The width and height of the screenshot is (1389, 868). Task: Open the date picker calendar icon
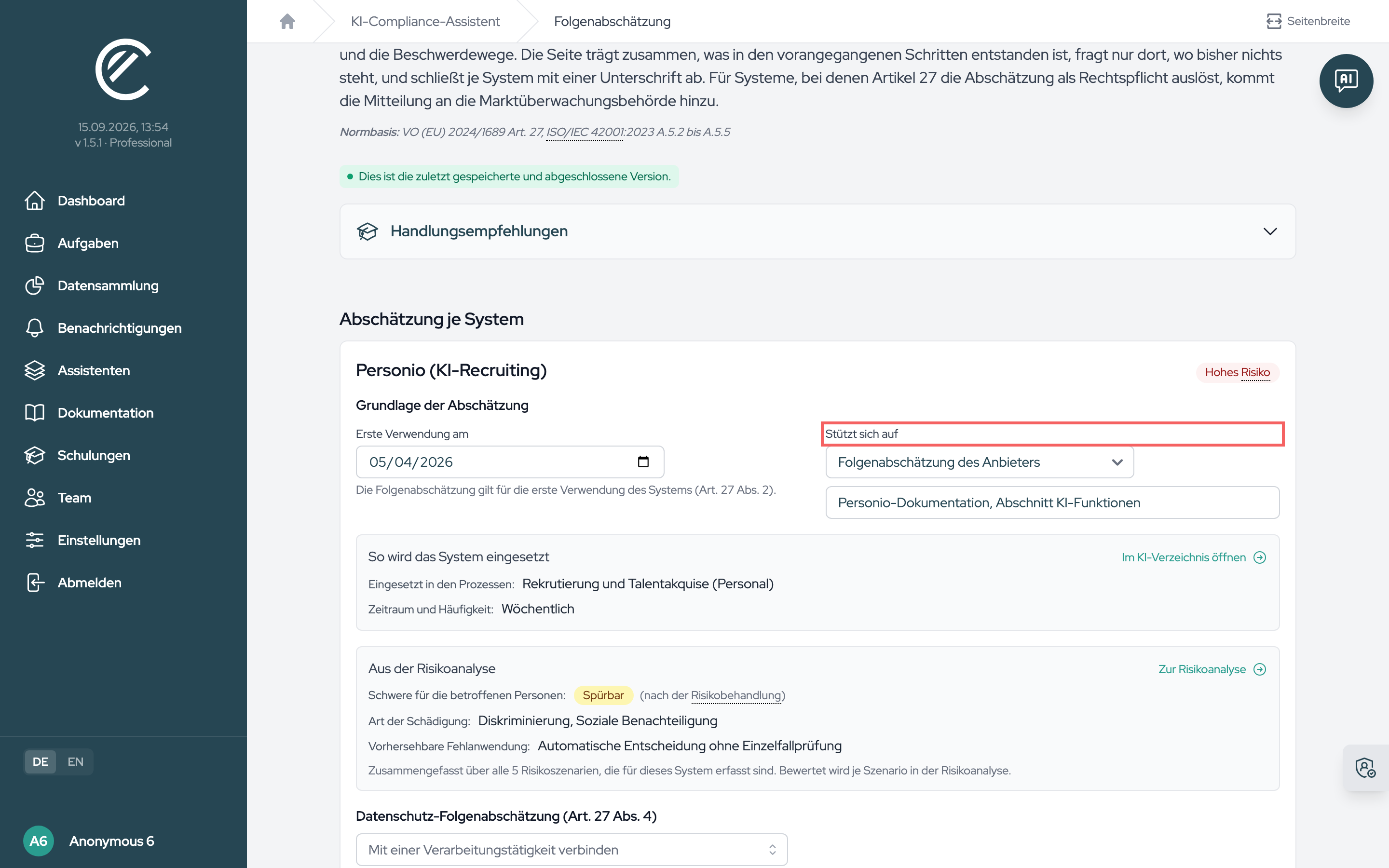pos(643,462)
